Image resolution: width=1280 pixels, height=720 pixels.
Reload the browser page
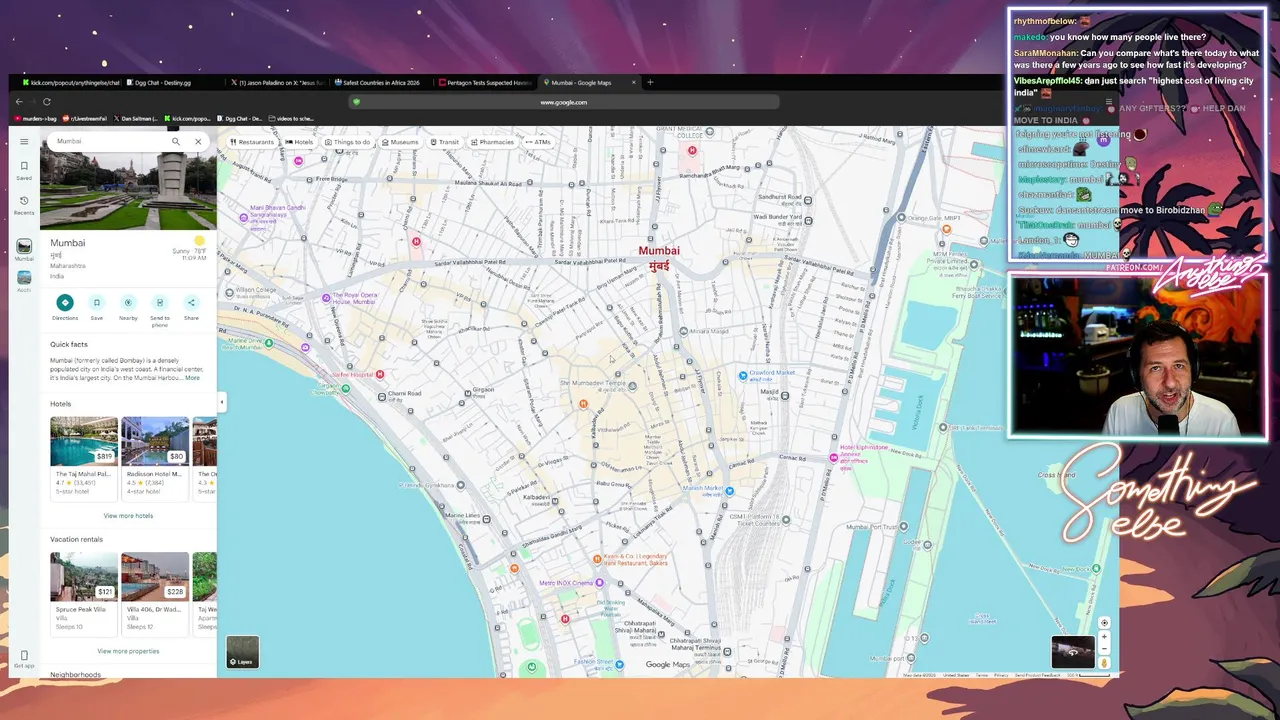pos(47,102)
